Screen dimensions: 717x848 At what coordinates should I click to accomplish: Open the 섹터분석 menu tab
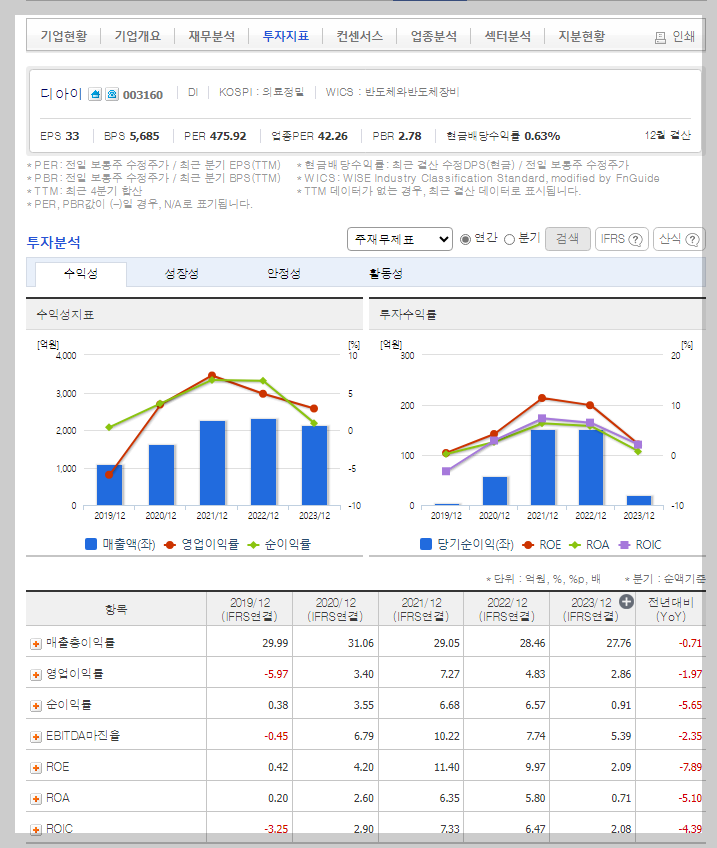click(x=508, y=36)
